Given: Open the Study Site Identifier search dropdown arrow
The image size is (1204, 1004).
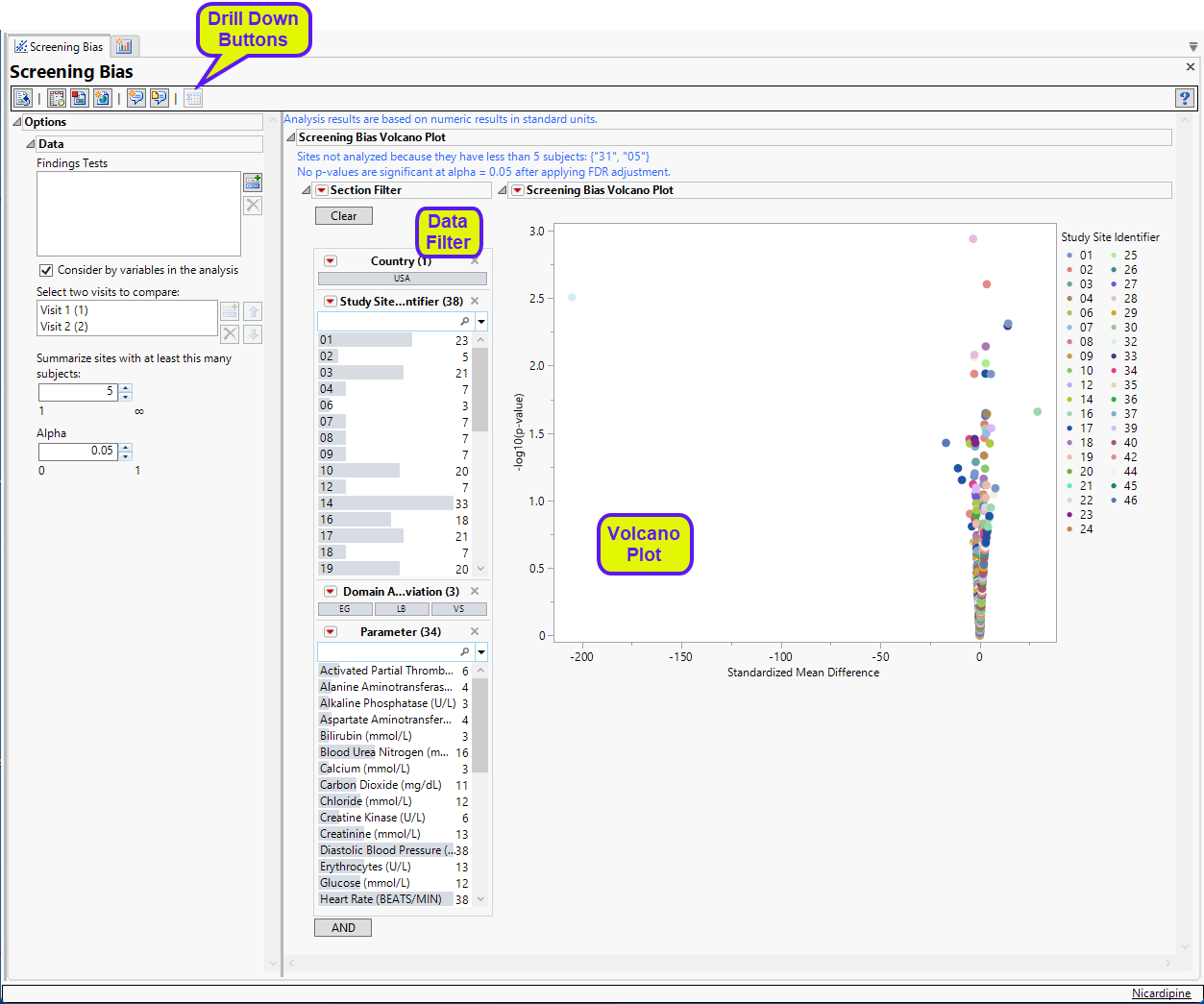Looking at the screenshot, I should tap(481, 322).
